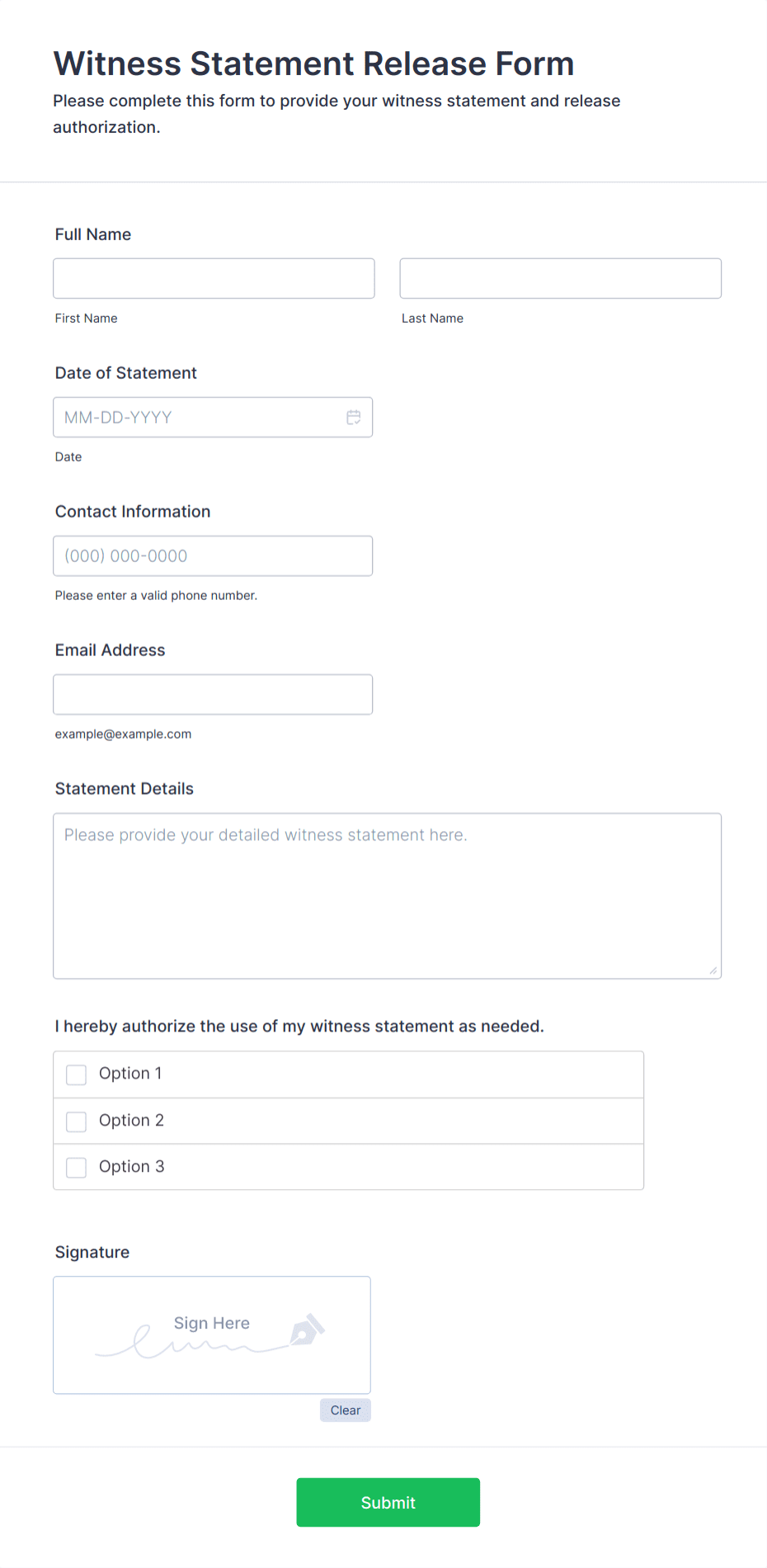The image size is (767, 1568).
Task: Click the Sign Here signature pad
Action: (x=212, y=1335)
